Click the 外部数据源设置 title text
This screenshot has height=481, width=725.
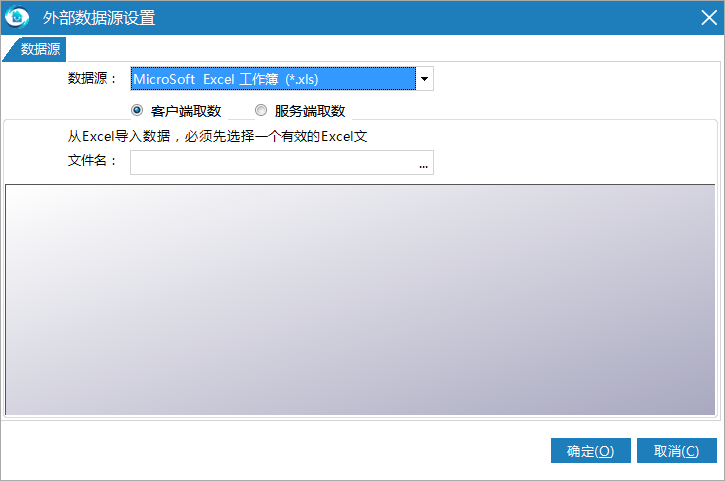coord(99,18)
